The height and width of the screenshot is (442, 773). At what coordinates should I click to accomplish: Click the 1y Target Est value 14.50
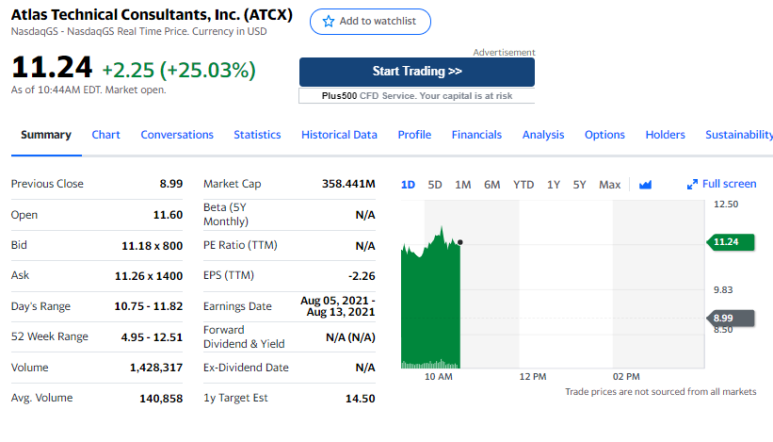(x=360, y=398)
